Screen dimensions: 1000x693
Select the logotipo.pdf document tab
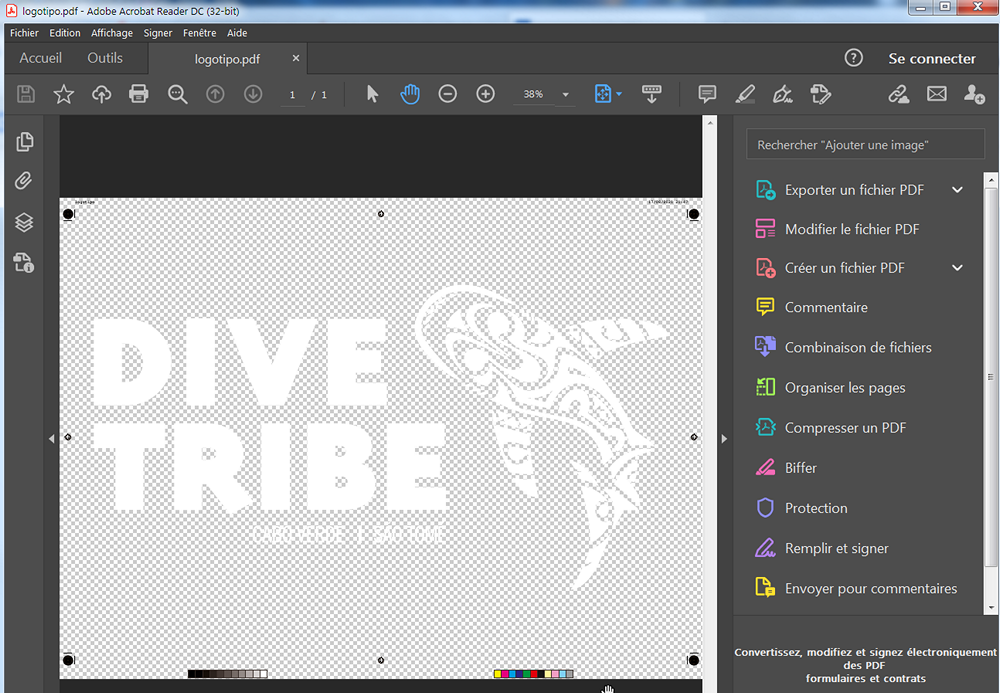point(228,59)
